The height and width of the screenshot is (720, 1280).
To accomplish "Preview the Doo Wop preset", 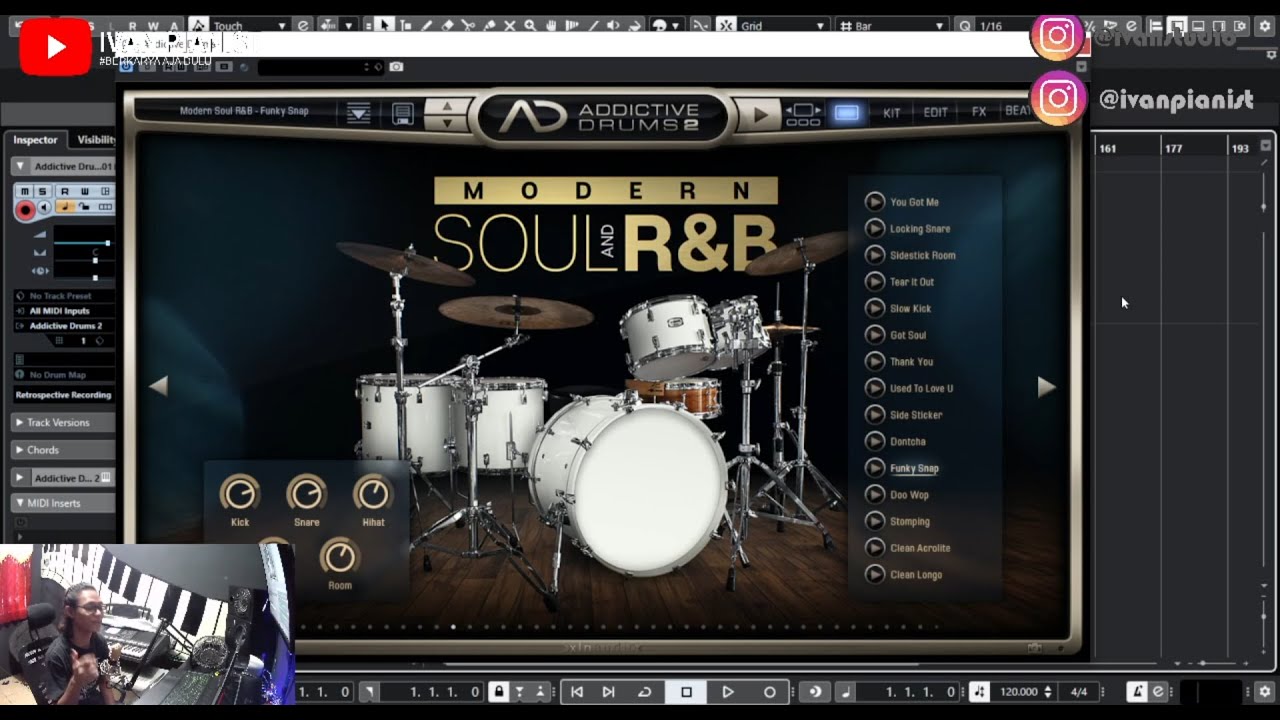I will (875, 495).
